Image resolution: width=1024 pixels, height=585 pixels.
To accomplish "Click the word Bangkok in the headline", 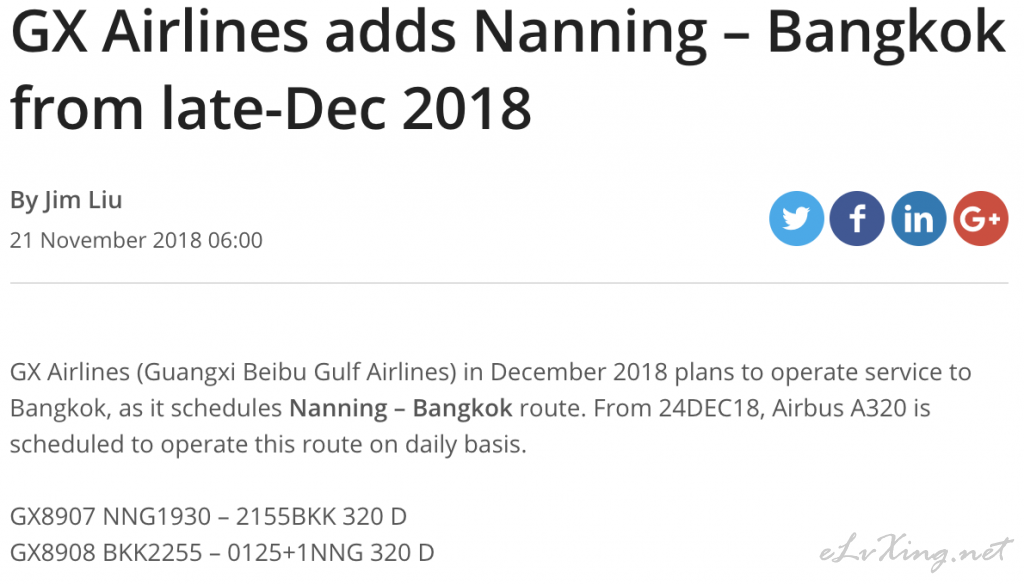I will [x=886, y=33].
